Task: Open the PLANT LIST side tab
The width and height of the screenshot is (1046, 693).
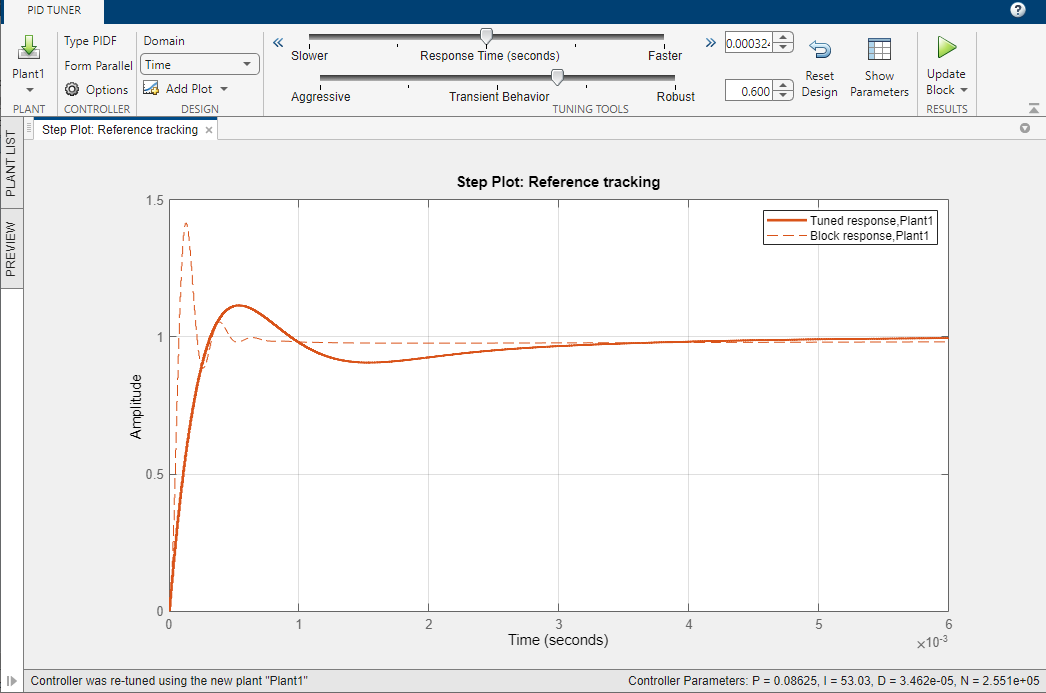Action: pyautogui.click(x=11, y=164)
